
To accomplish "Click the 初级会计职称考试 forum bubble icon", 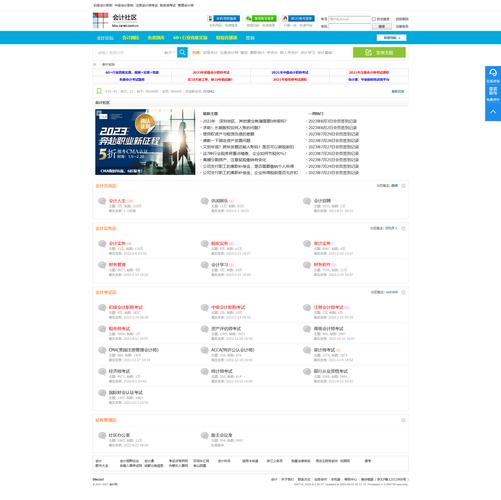I will (x=102, y=308).
